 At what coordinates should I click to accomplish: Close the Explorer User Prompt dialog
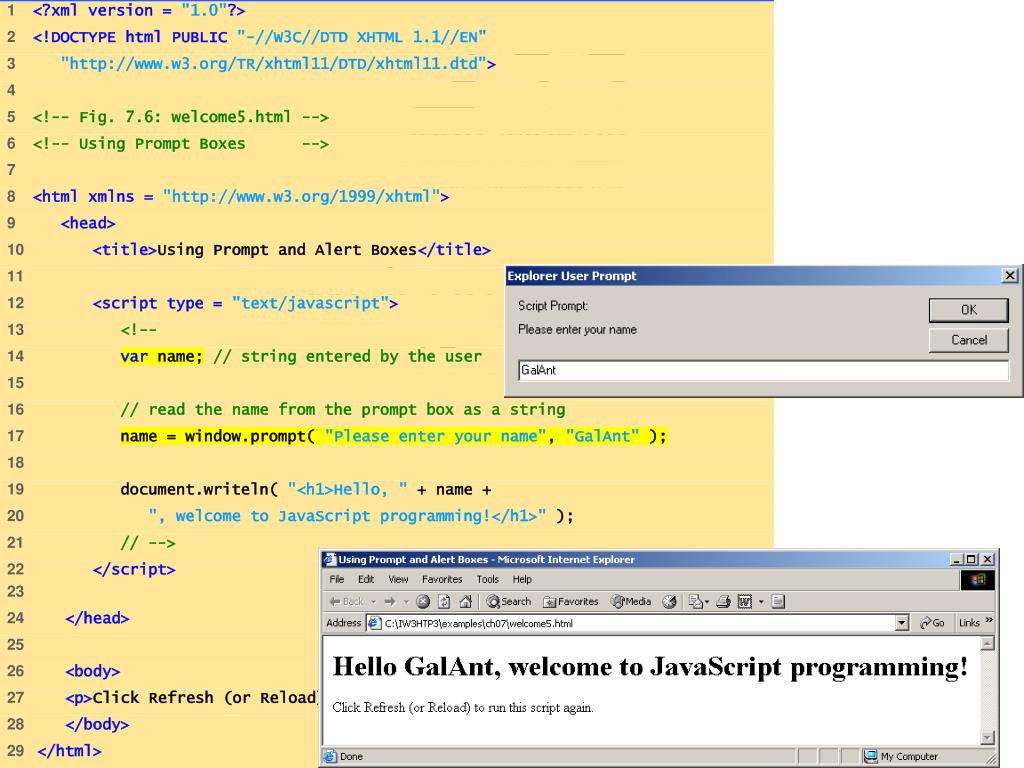pyautogui.click(x=1010, y=276)
